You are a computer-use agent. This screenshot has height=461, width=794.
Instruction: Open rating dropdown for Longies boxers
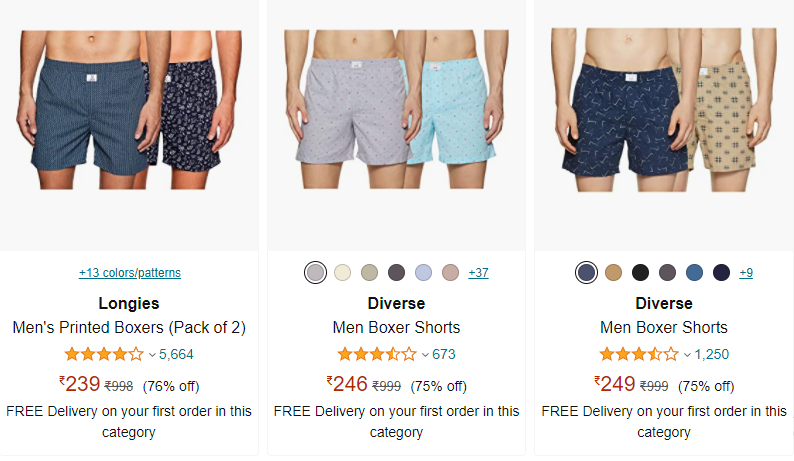pyautogui.click(x=152, y=355)
